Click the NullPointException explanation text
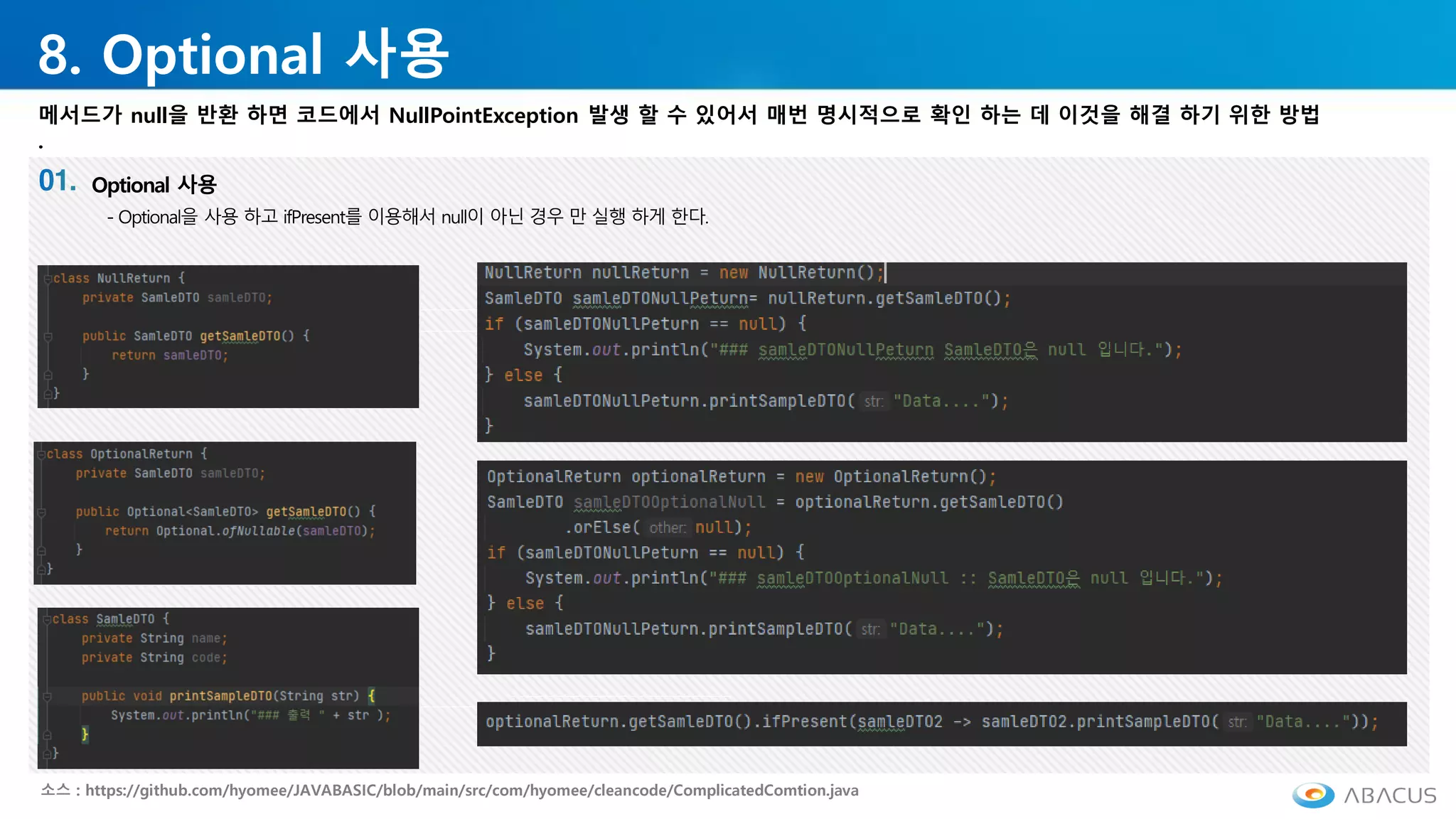 679,114
